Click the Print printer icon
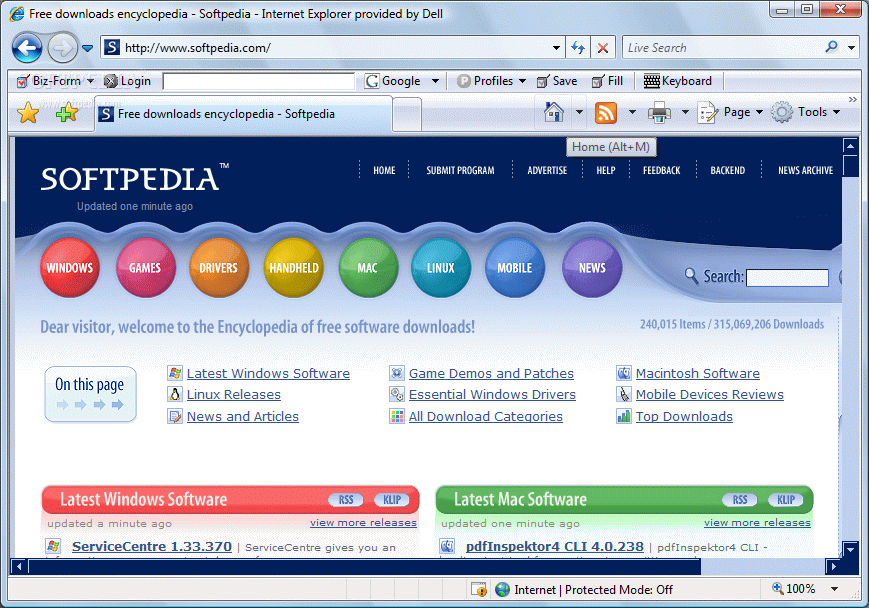Viewport: 869px width, 608px height. [x=660, y=113]
